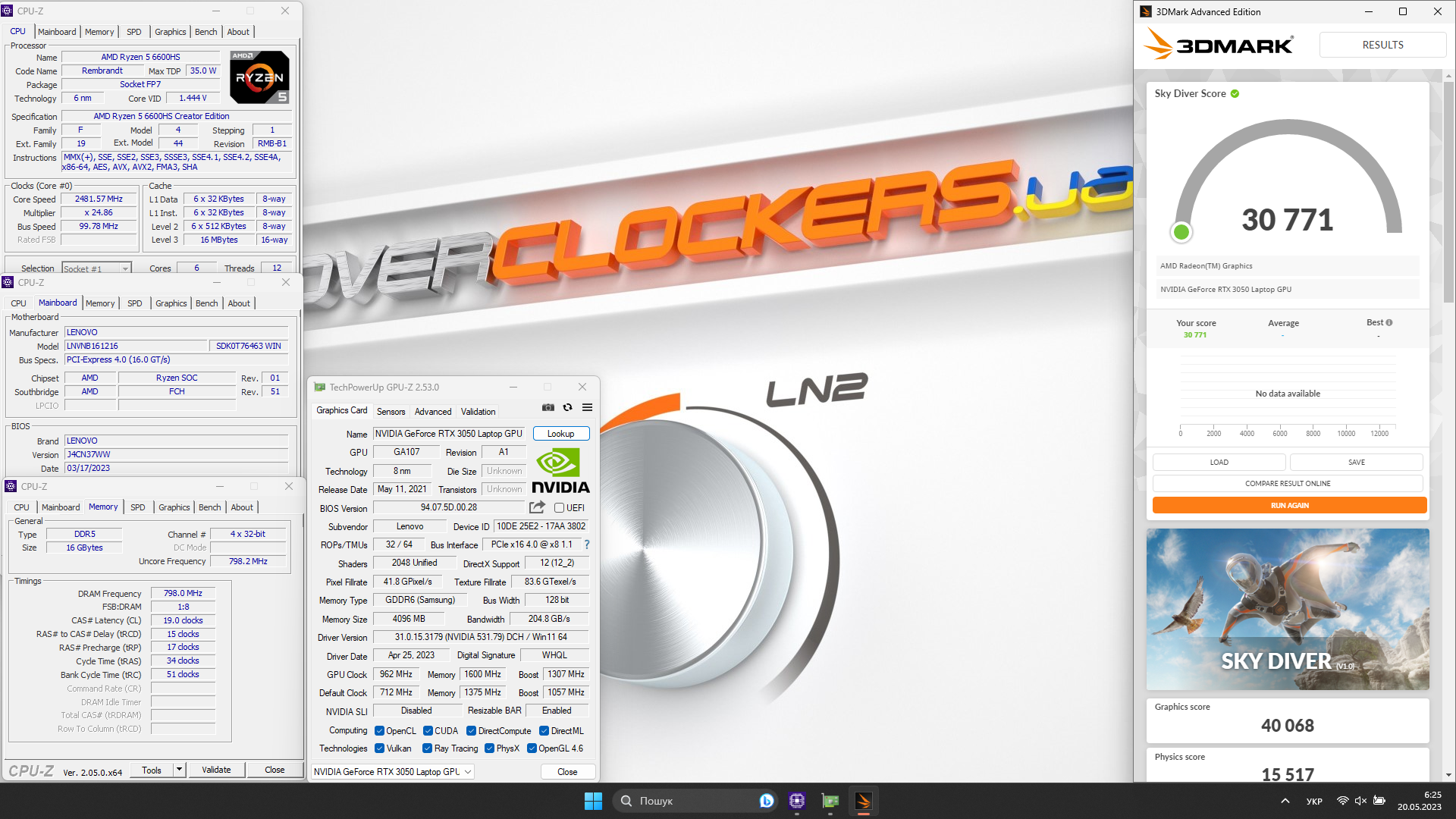Click the UKR language indicator
This screenshot has width=1456, height=819.
pos(1314,801)
